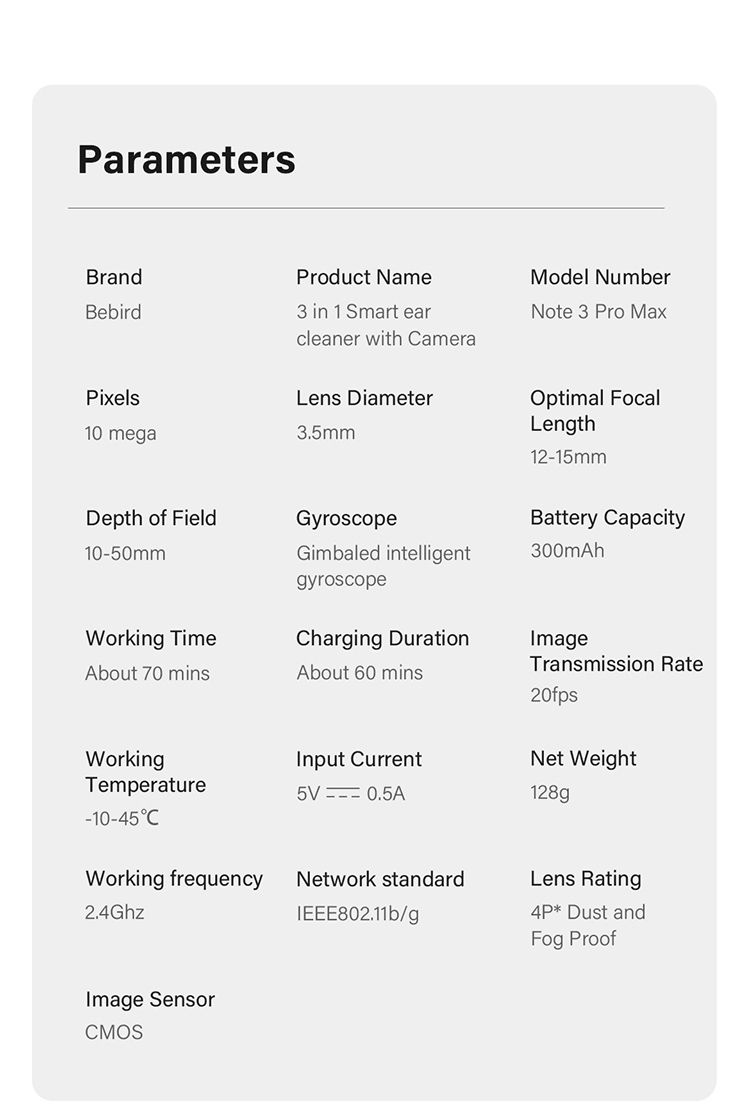Viewport: 750px width, 1112px height.
Task: Select the Working Time label
Action: tap(151, 638)
